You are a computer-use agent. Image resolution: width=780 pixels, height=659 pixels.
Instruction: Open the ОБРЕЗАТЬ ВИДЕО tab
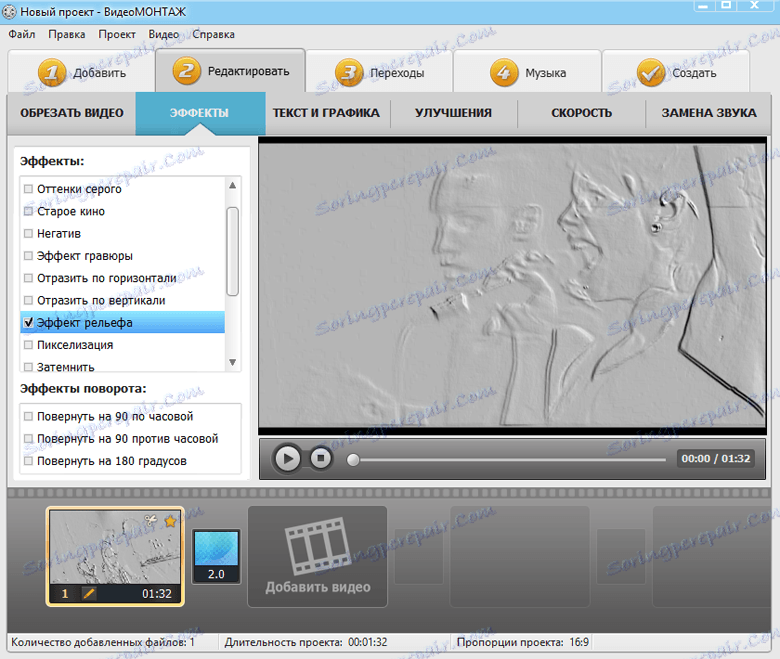[72, 113]
